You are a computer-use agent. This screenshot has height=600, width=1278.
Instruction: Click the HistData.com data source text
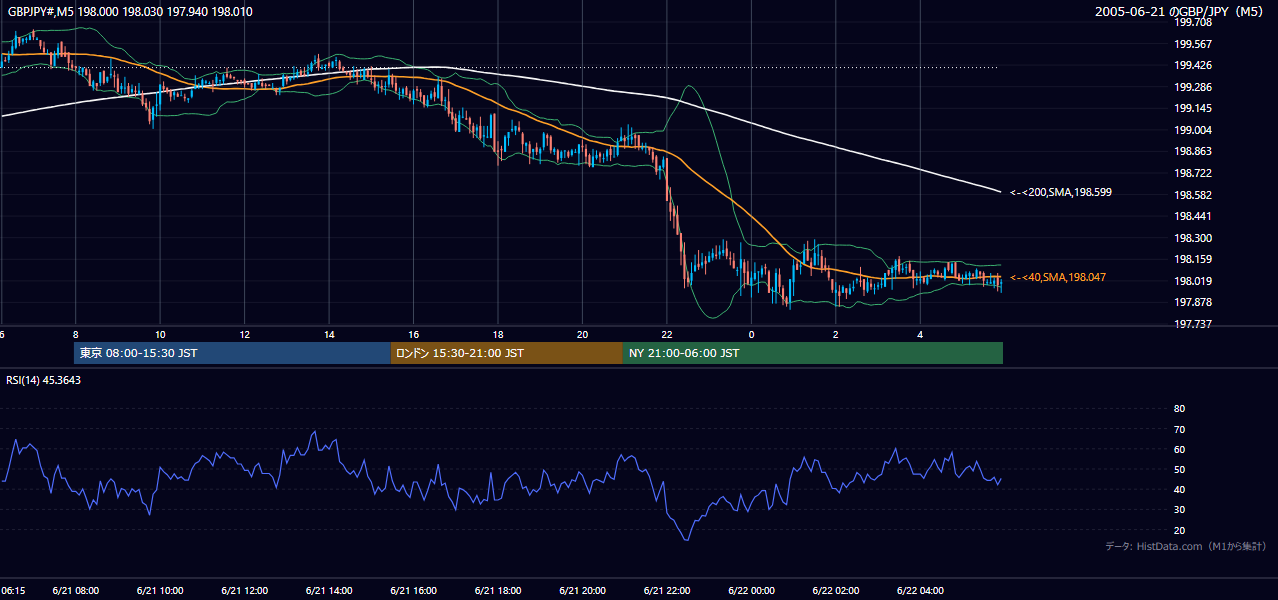[x=1186, y=546]
